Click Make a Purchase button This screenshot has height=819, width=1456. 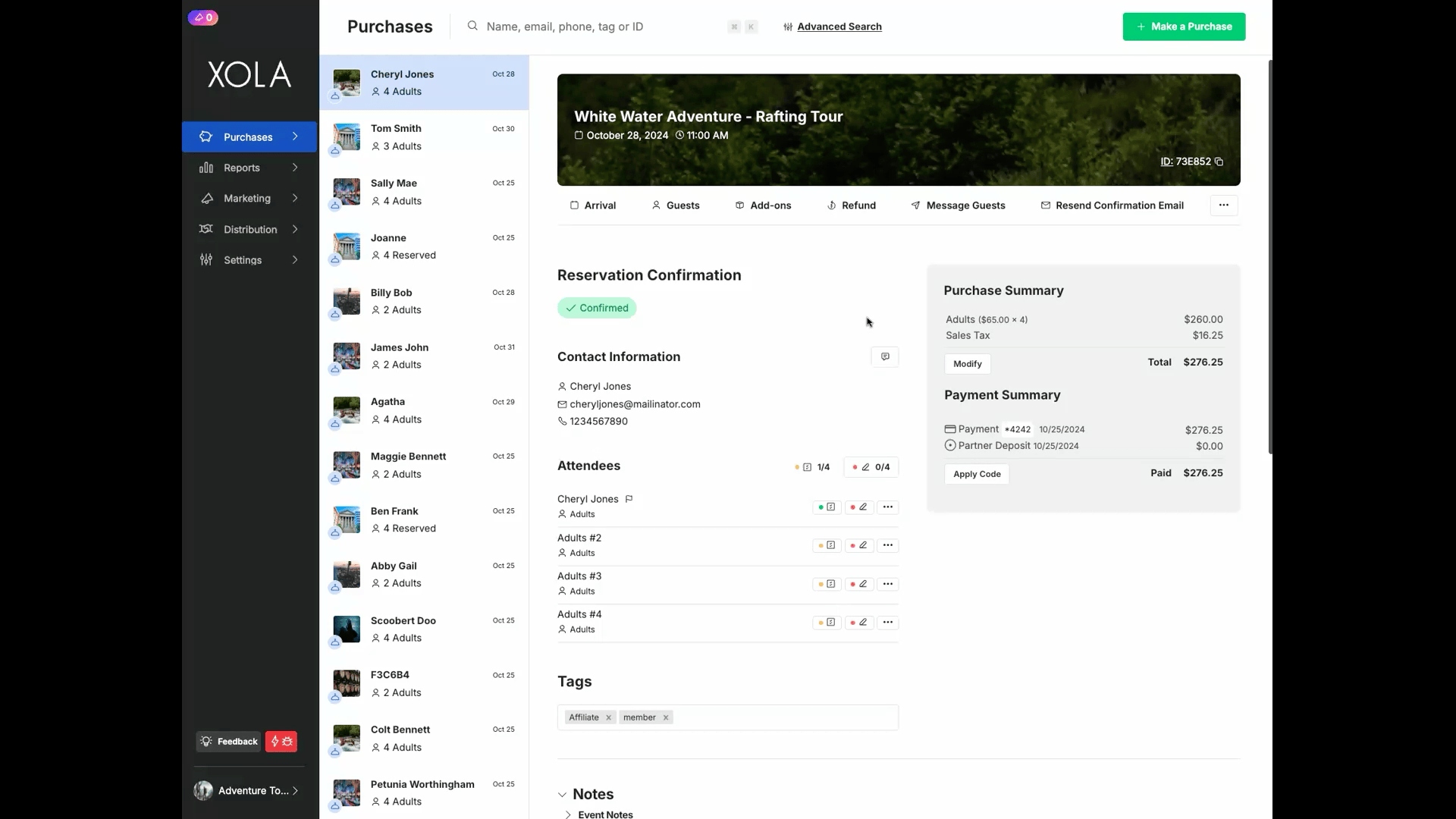coord(1184,27)
